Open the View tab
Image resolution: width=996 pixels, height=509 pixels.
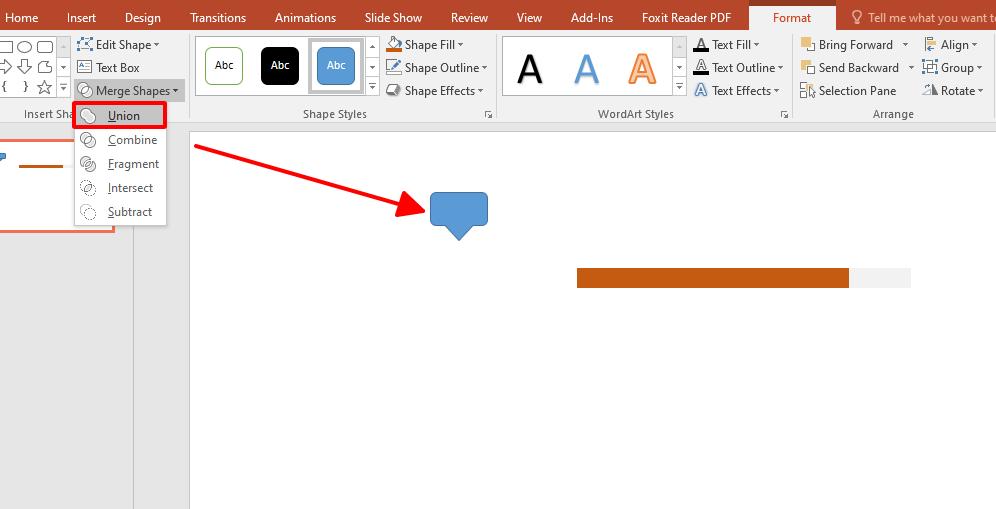(x=529, y=18)
